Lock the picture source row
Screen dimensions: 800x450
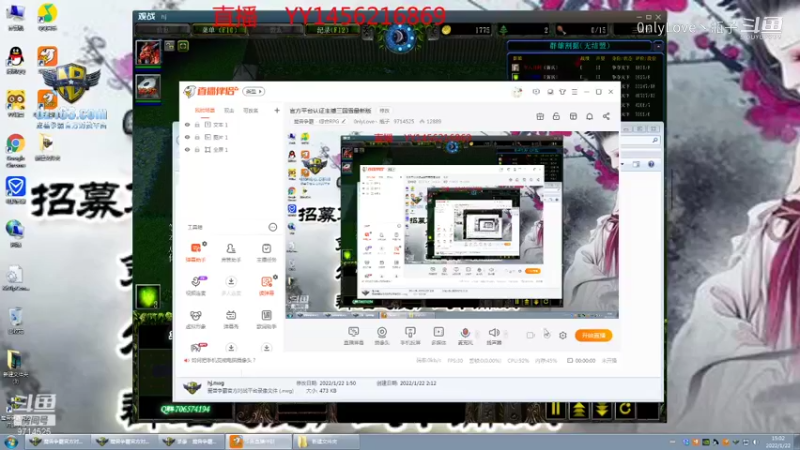click(x=197, y=137)
